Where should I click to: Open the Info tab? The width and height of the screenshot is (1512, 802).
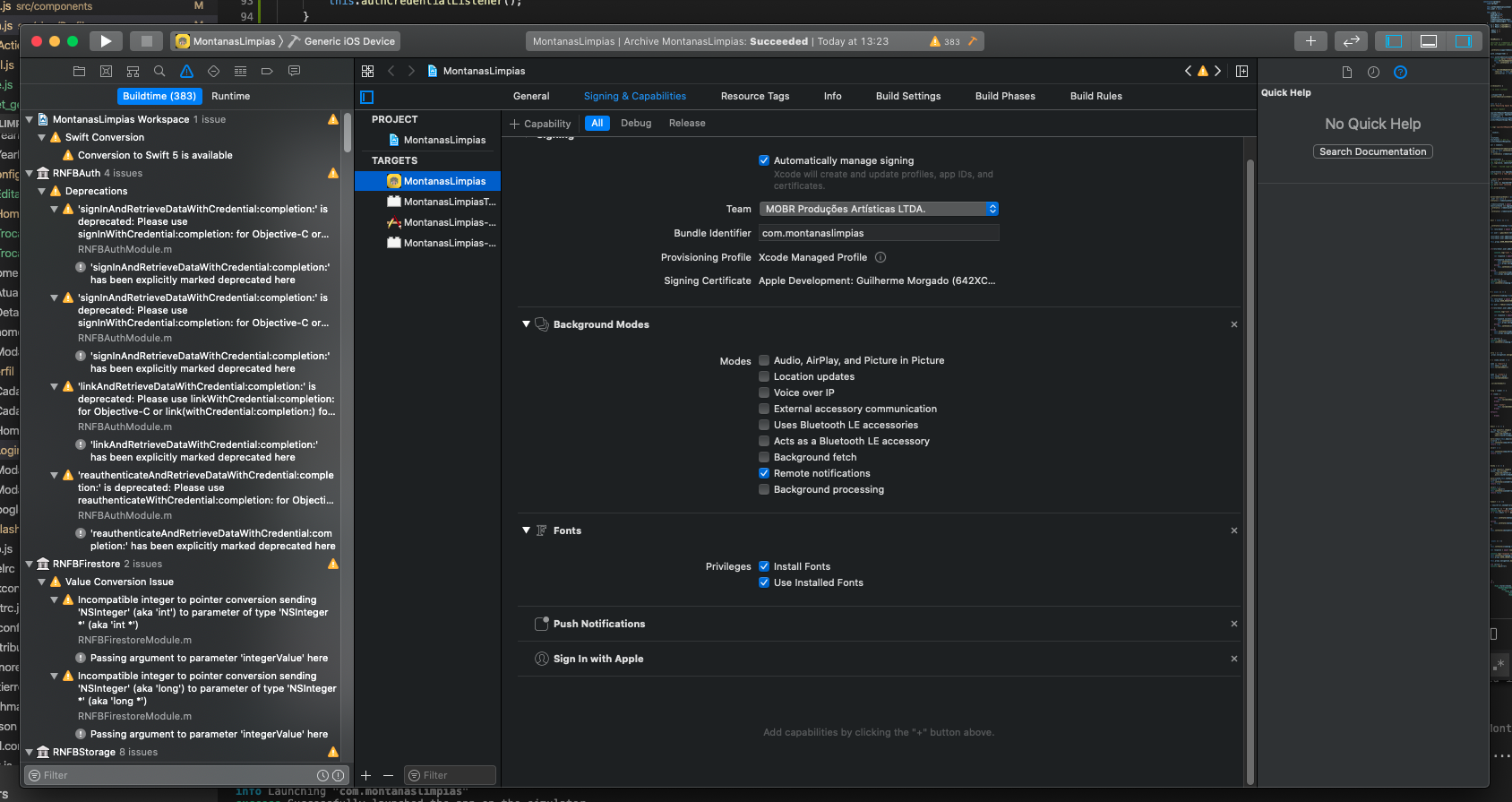click(832, 96)
